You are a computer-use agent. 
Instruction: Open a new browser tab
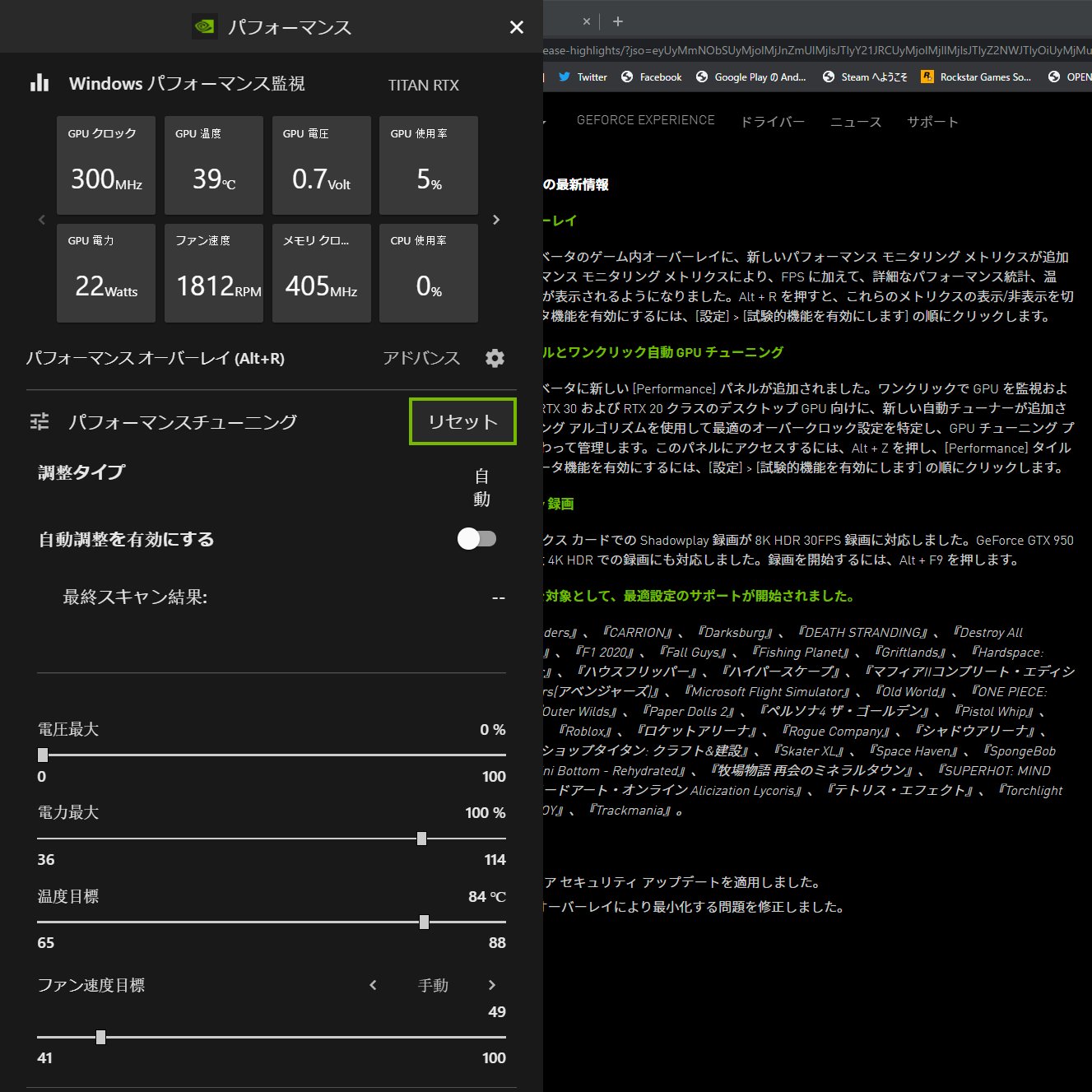click(618, 21)
